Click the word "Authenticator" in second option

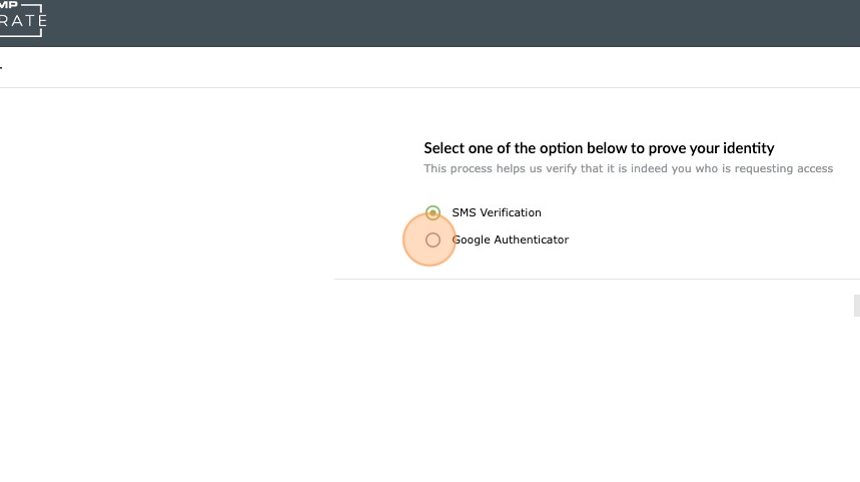(531, 240)
